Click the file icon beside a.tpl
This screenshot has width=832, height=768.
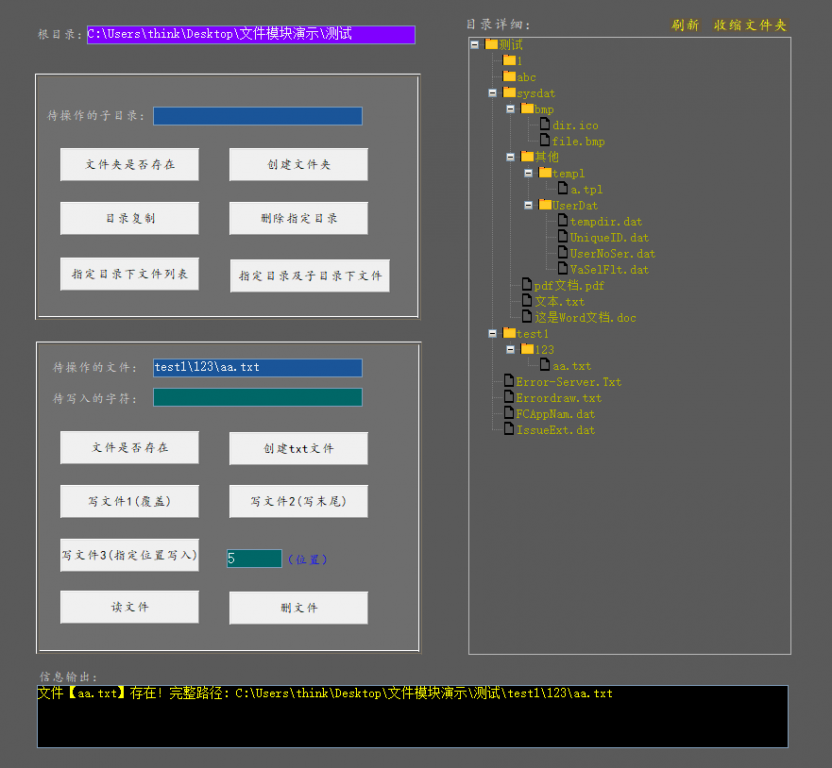click(x=563, y=188)
